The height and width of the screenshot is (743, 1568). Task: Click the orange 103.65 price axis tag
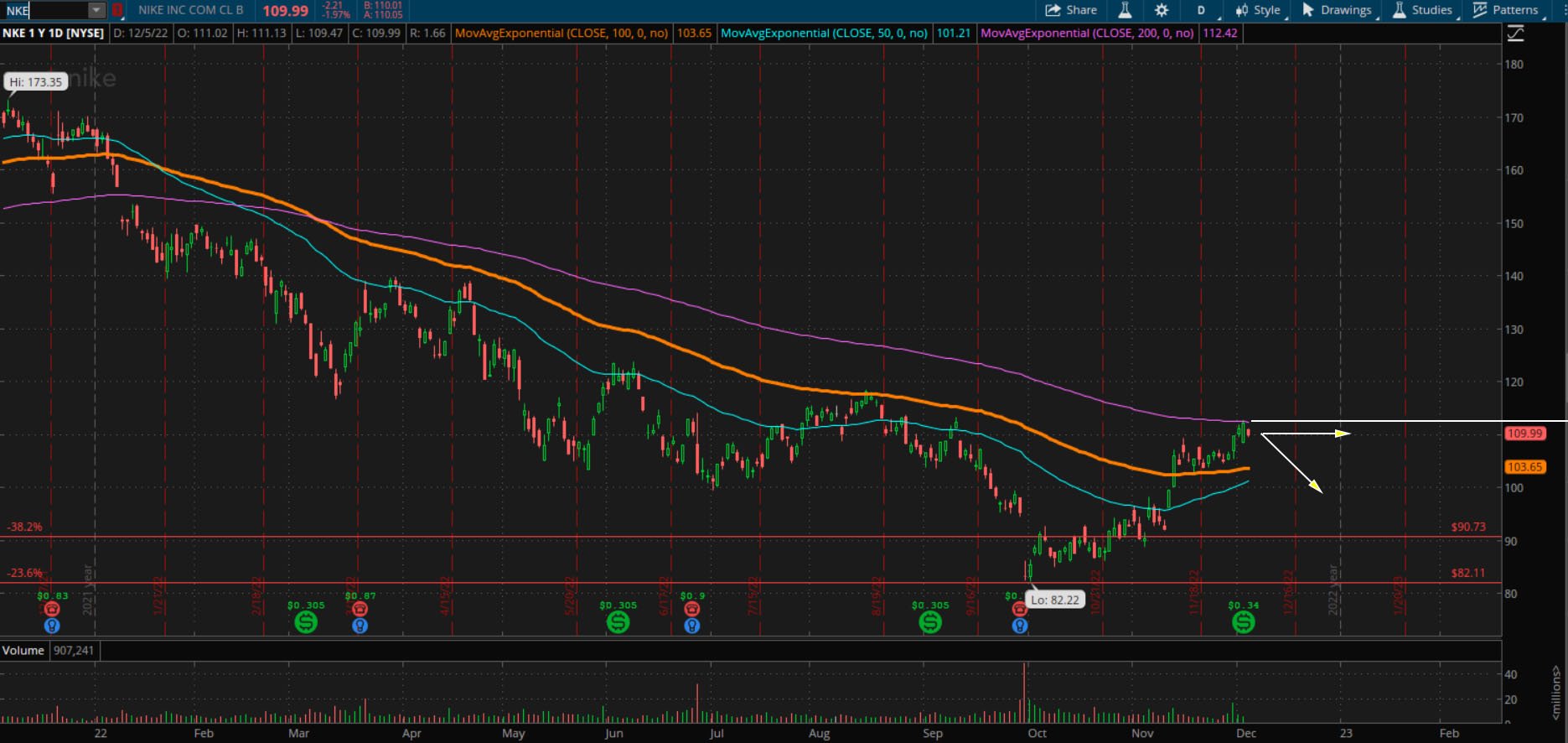tap(1524, 467)
